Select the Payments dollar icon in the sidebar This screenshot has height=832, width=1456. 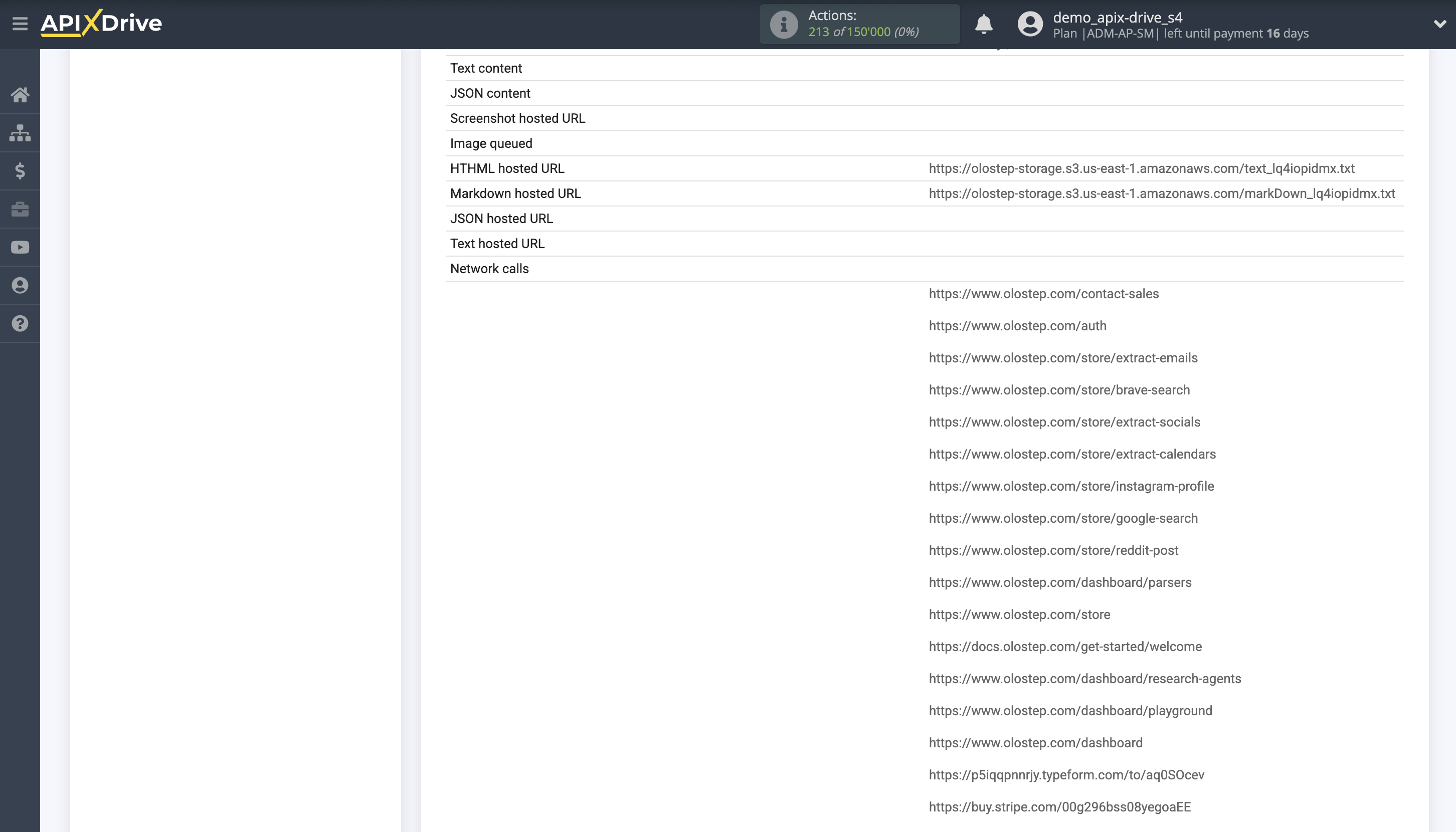20,171
